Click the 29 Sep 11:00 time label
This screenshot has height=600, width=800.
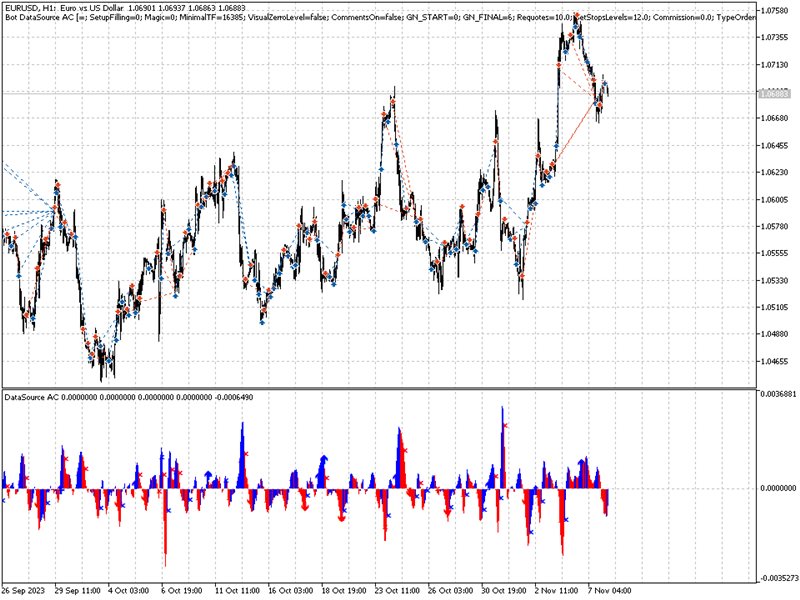[78, 590]
